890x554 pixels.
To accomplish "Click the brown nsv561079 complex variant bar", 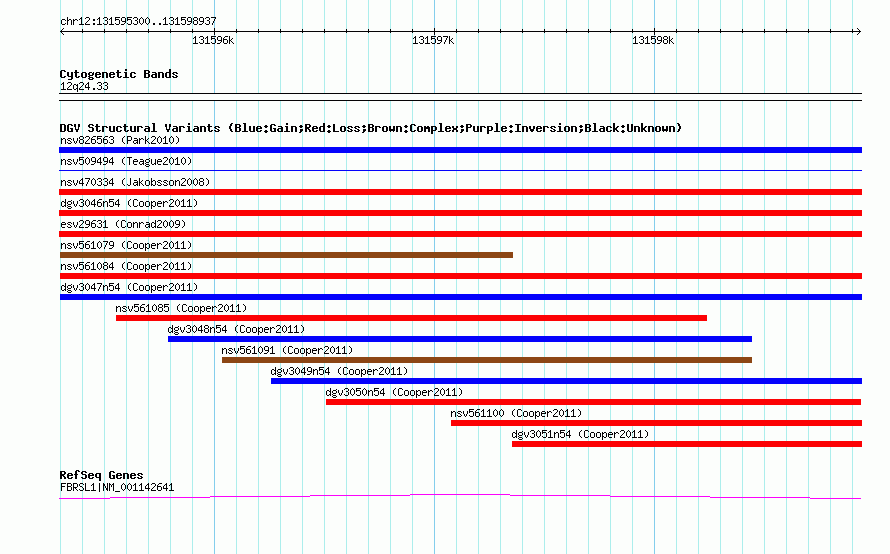I will click(286, 255).
